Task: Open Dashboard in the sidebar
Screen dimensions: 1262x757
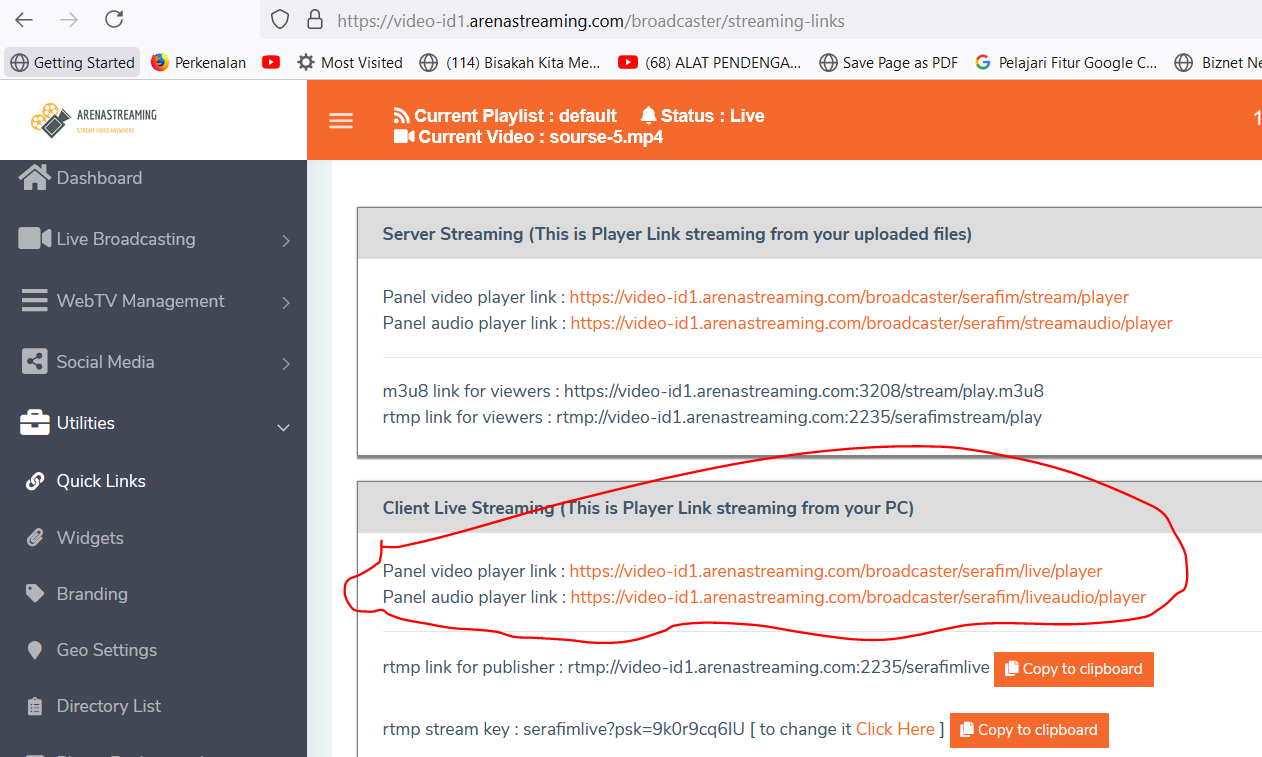Action: pos(99,178)
